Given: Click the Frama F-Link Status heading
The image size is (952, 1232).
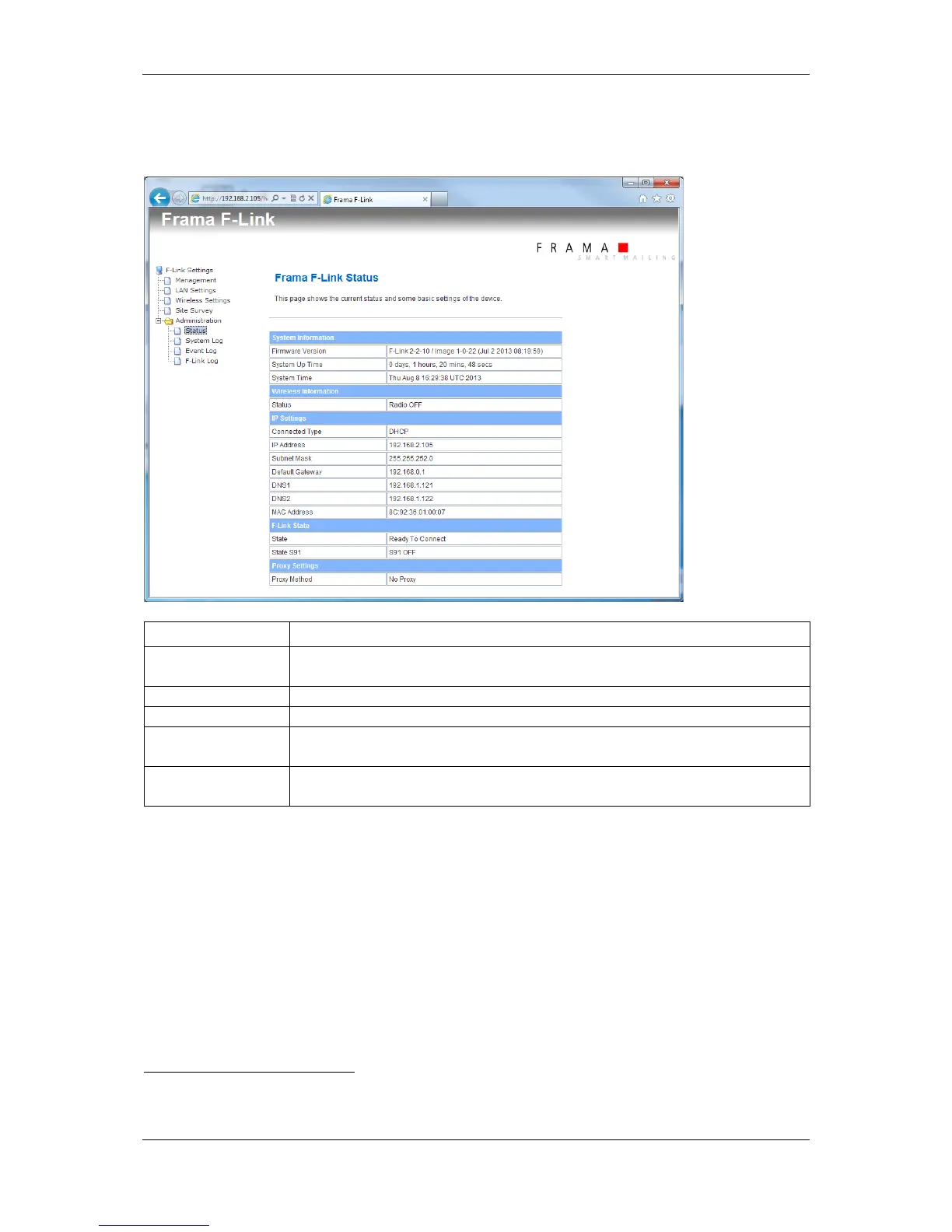Looking at the screenshot, I should tap(327, 278).
